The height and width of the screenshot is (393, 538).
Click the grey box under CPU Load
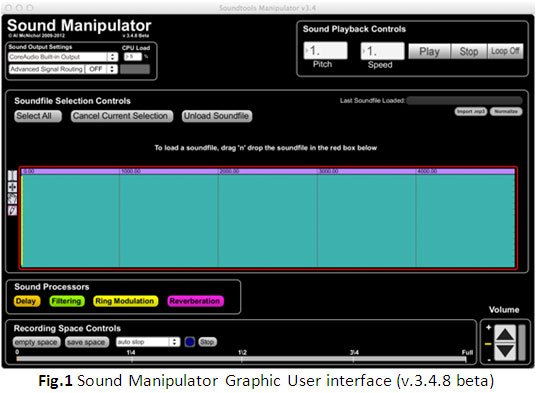135,69
